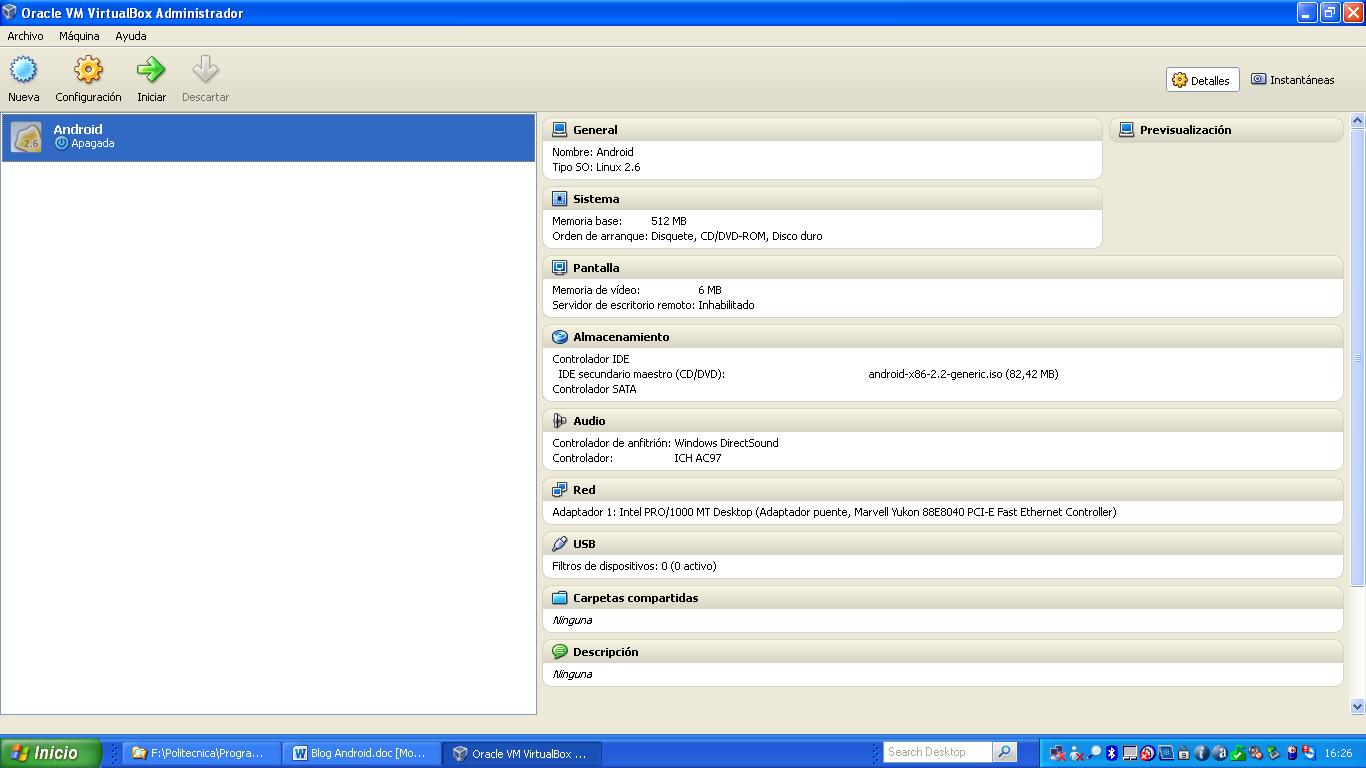The height and width of the screenshot is (768, 1366).
Task: Click the USB section icon
Action: click(x=560, y=544)
